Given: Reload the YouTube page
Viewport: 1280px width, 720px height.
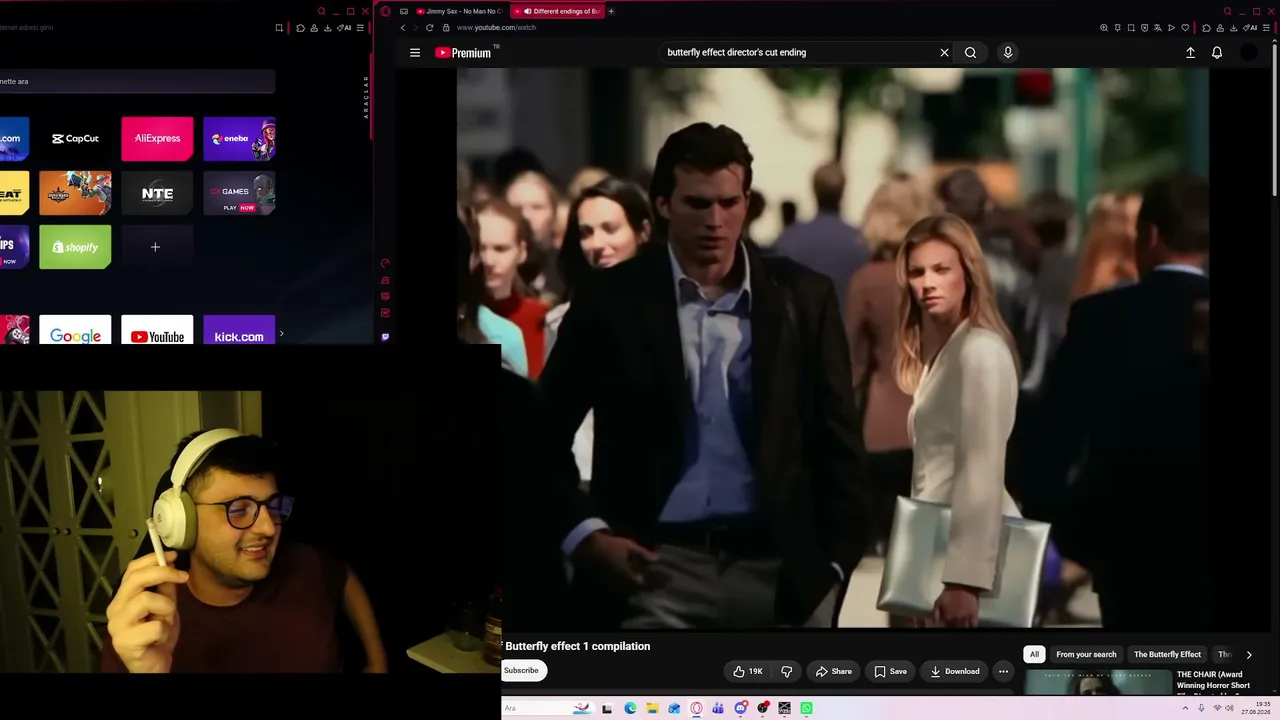Looking at the screenshot, I should pos(430,28).
